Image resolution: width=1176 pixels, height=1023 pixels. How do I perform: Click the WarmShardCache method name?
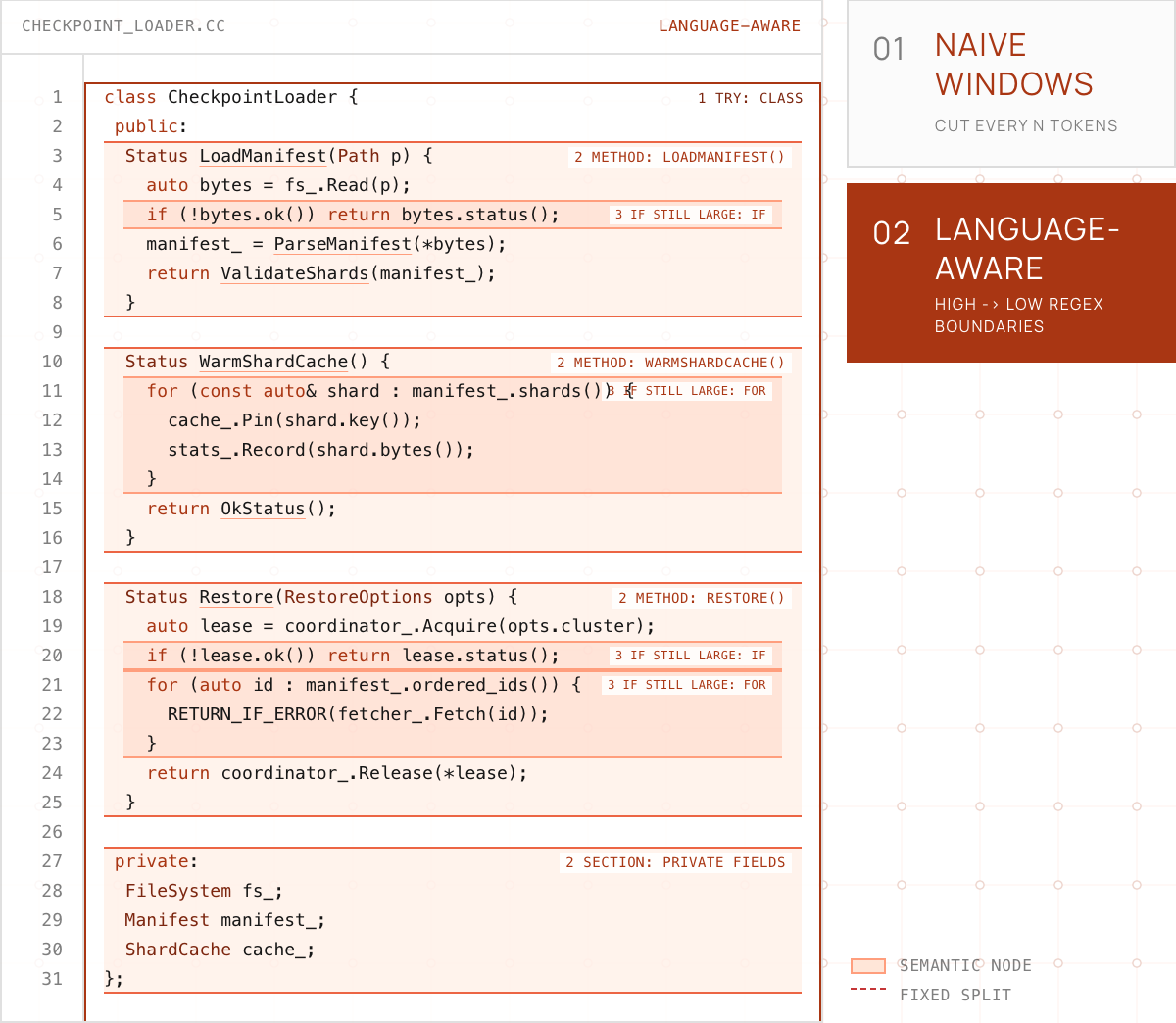273,362
